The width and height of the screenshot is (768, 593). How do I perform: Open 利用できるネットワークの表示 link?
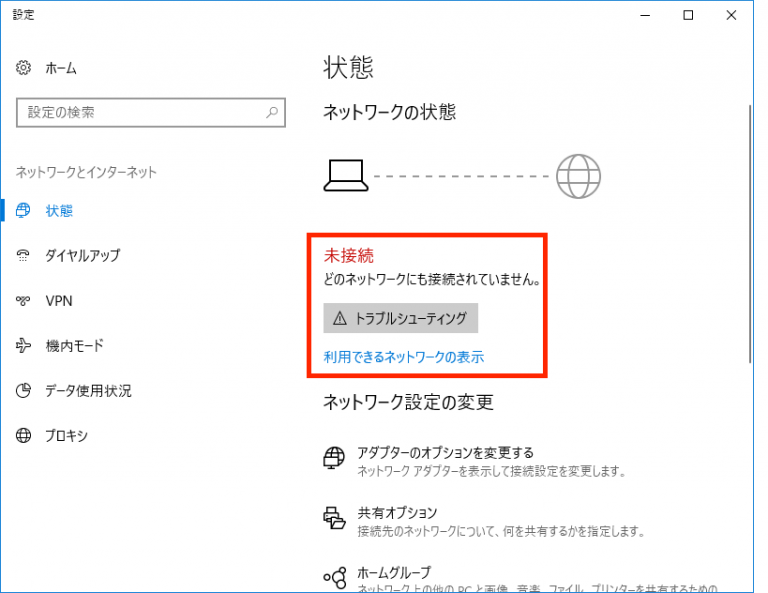[404, 357]
